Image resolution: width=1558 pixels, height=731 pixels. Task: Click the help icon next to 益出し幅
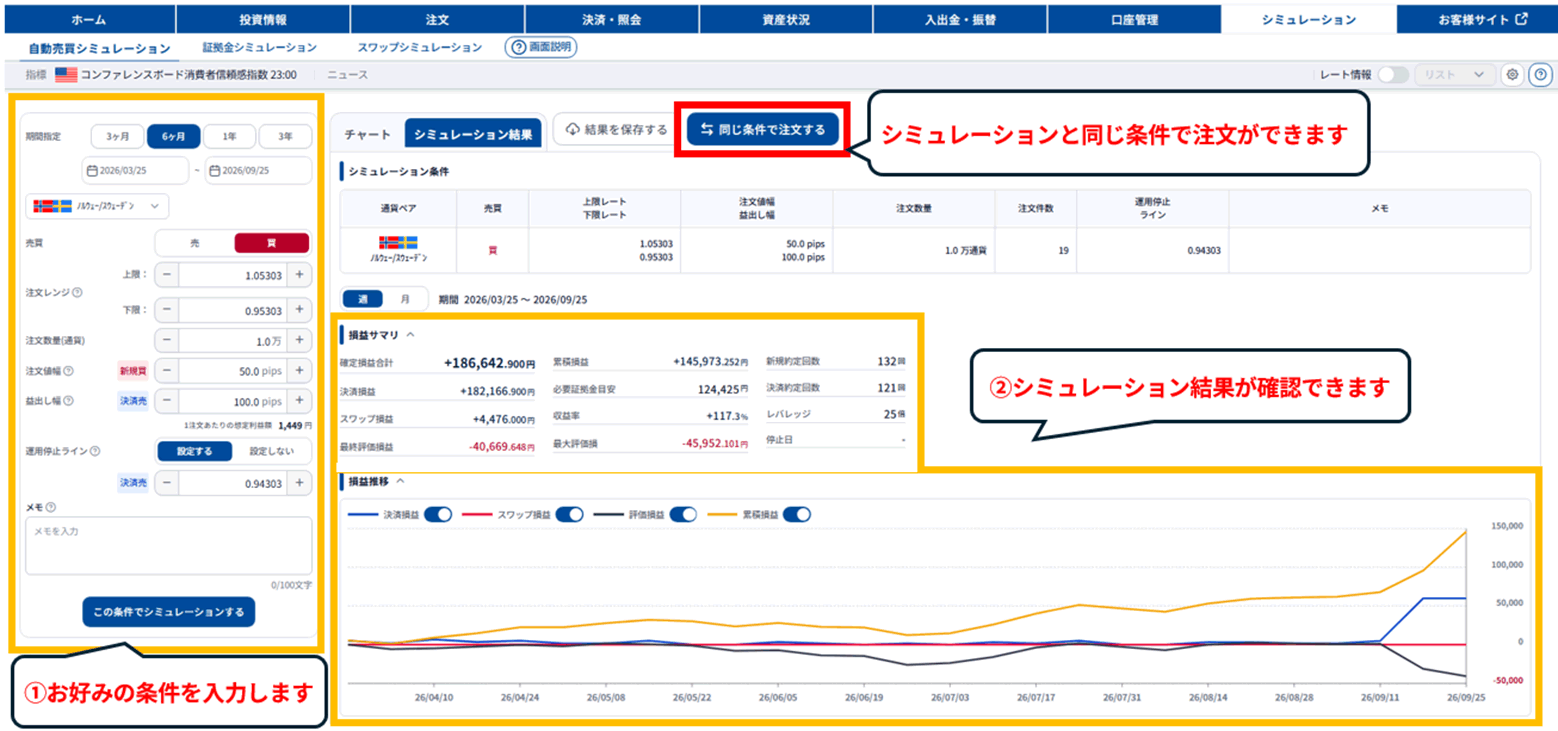click(68, 402)
